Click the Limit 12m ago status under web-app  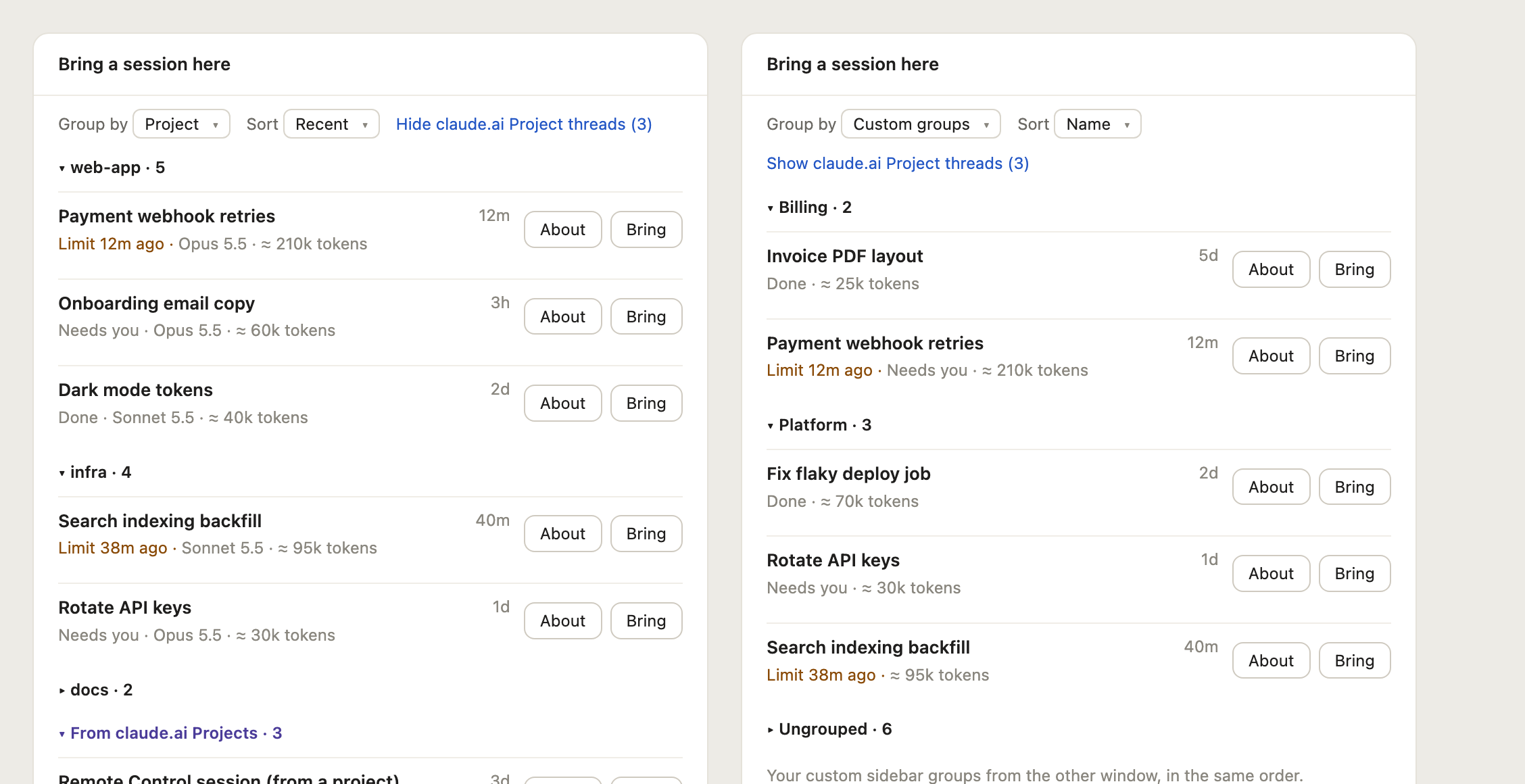pos(112,244)
